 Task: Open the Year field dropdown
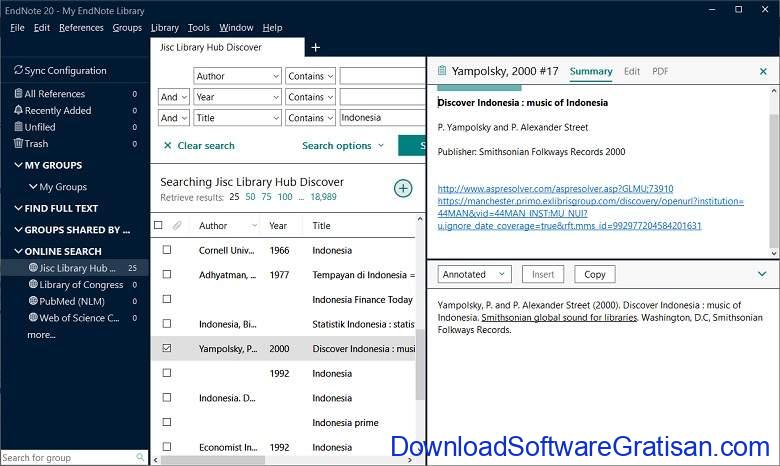pos(237,97)
